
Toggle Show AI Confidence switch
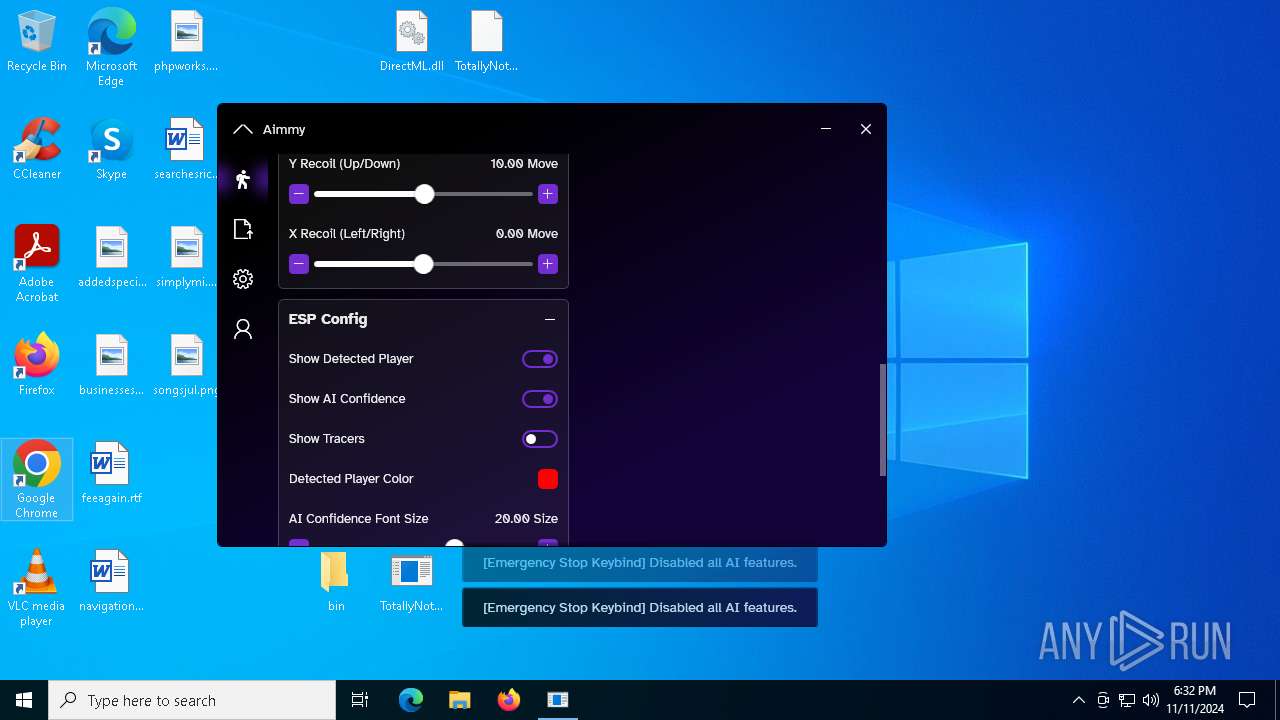coord(540,399)
